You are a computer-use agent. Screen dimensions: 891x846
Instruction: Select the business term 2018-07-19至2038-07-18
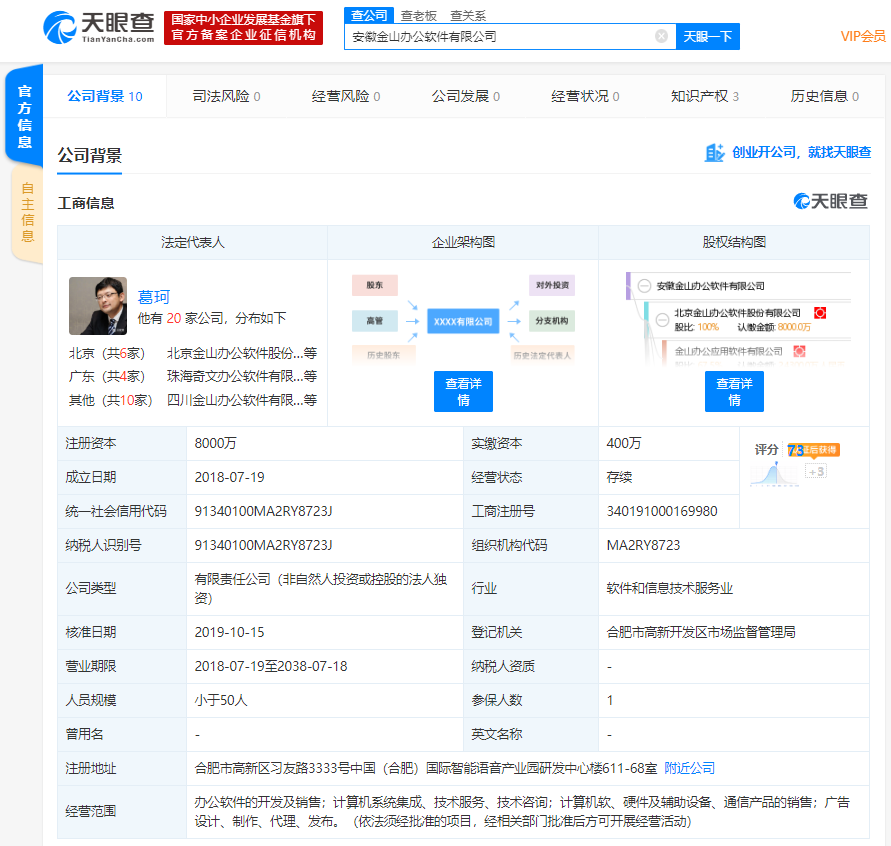click(x=270, y=666)
